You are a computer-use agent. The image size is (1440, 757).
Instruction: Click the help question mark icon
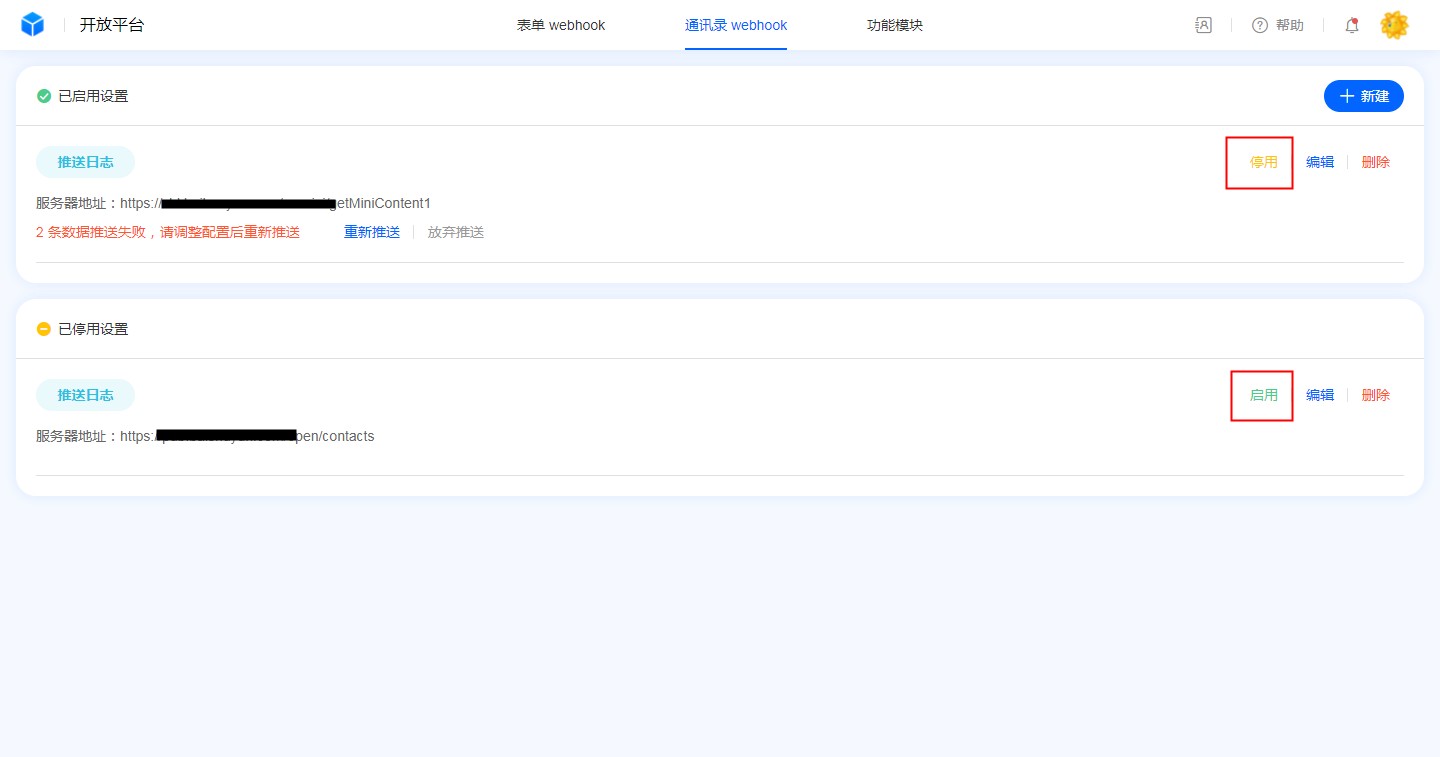tap(1260, 25)
